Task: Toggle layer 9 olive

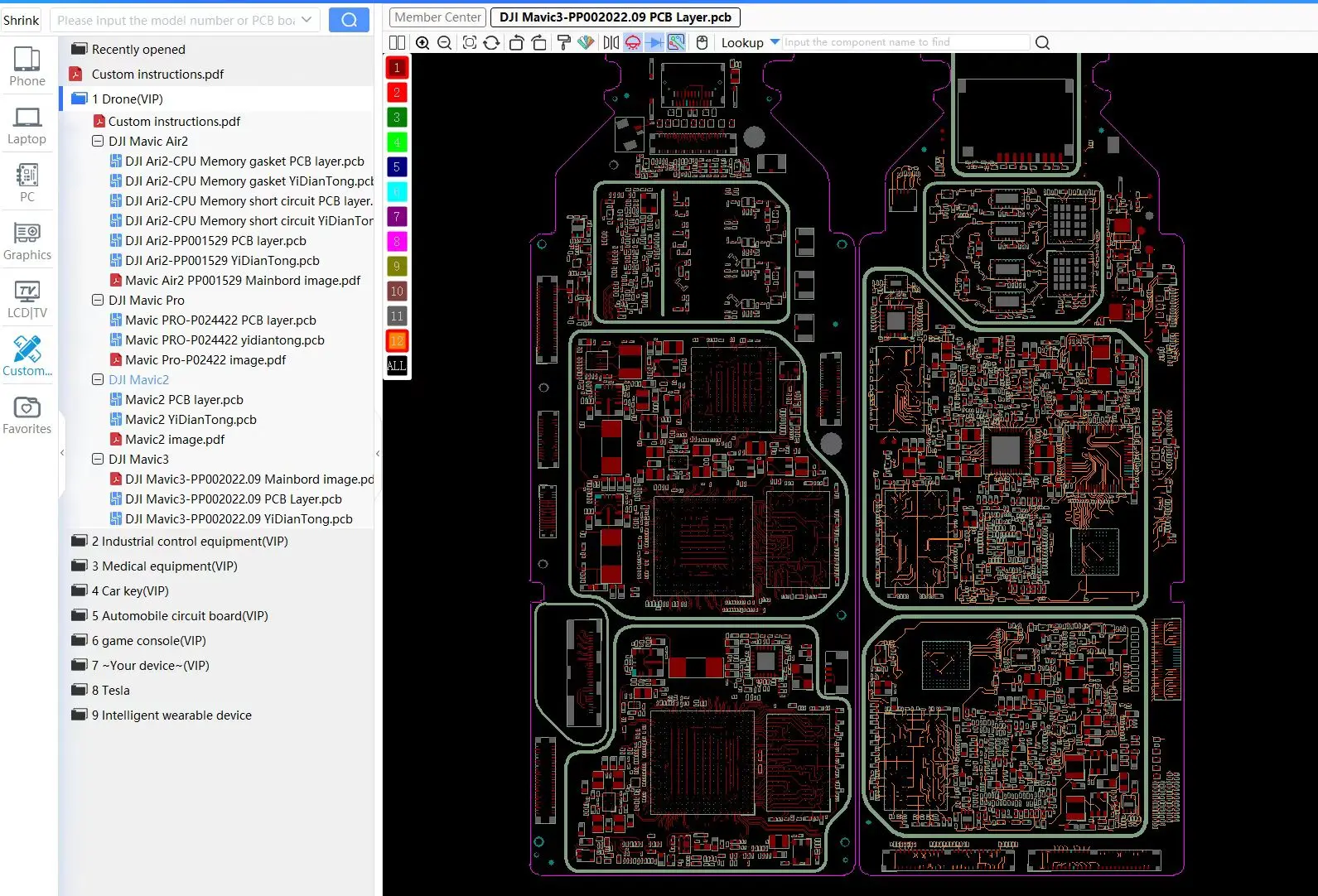Action: [x=397, y=266]
